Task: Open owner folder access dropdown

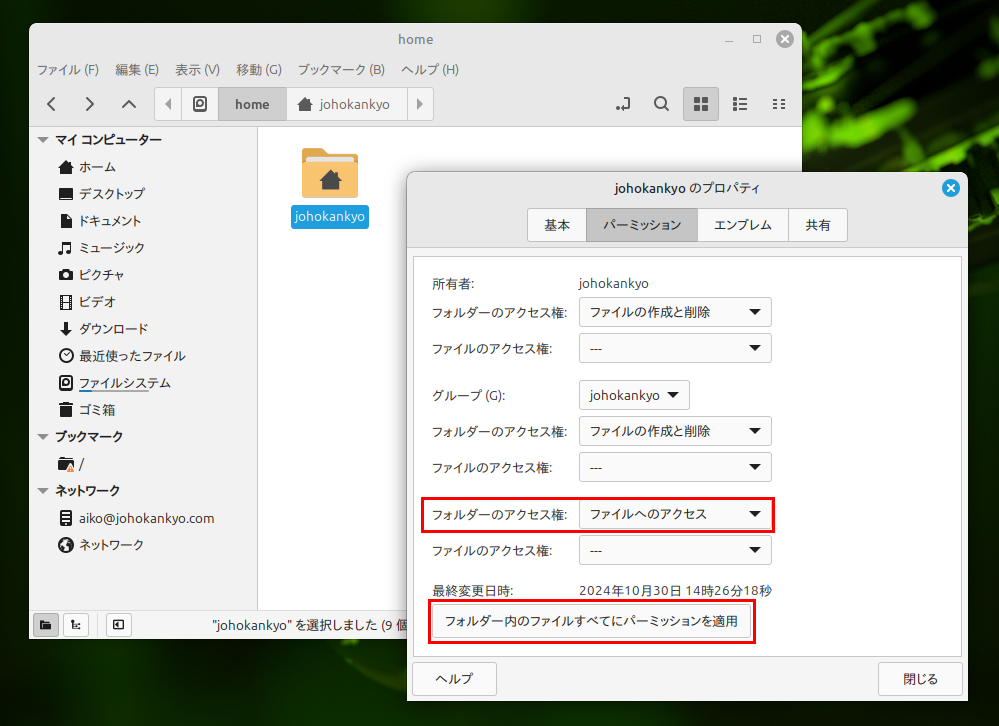Action: 675,312
